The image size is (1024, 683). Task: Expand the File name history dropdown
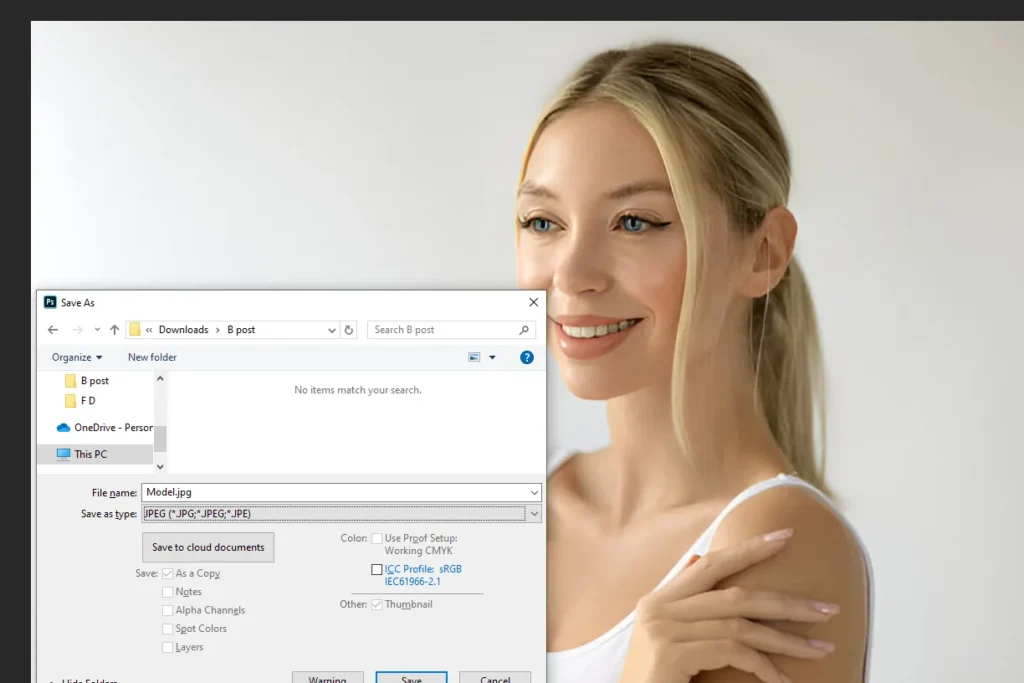(534, 492)
